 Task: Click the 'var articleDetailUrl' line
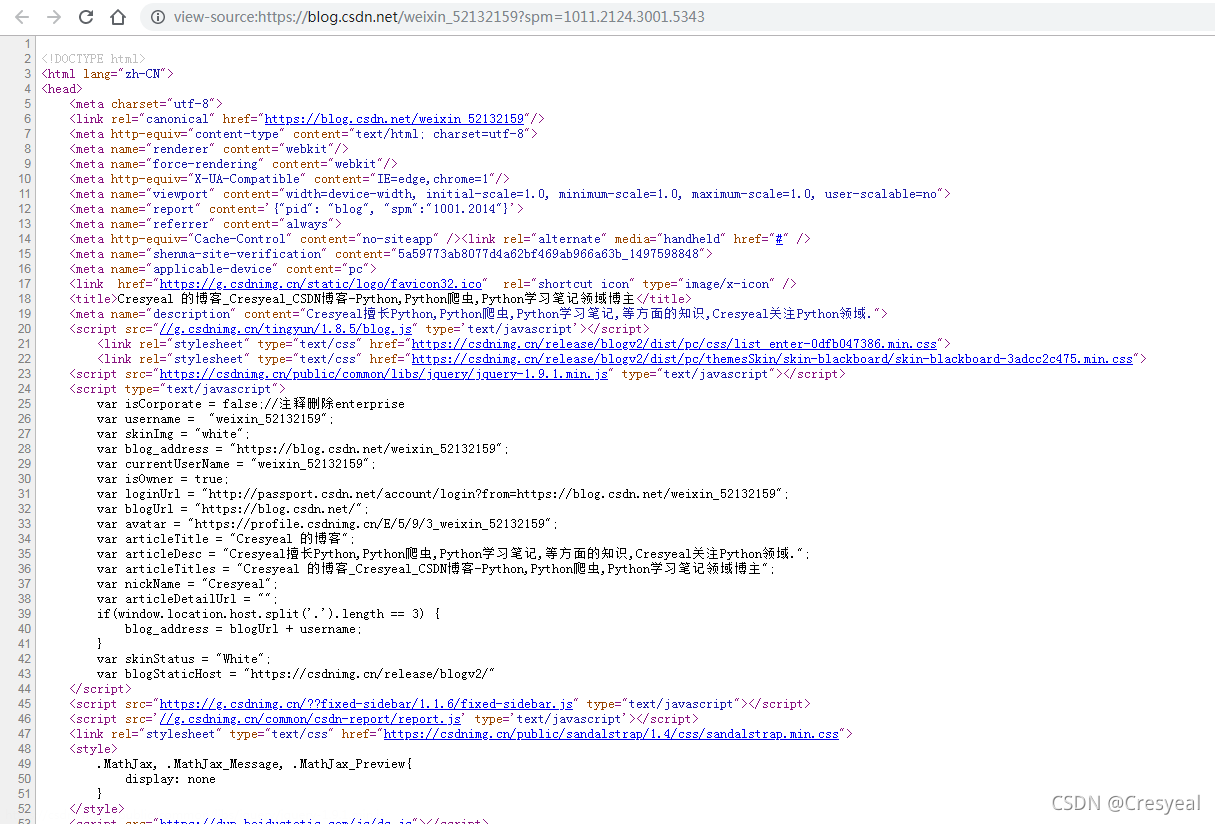[188, 599]
